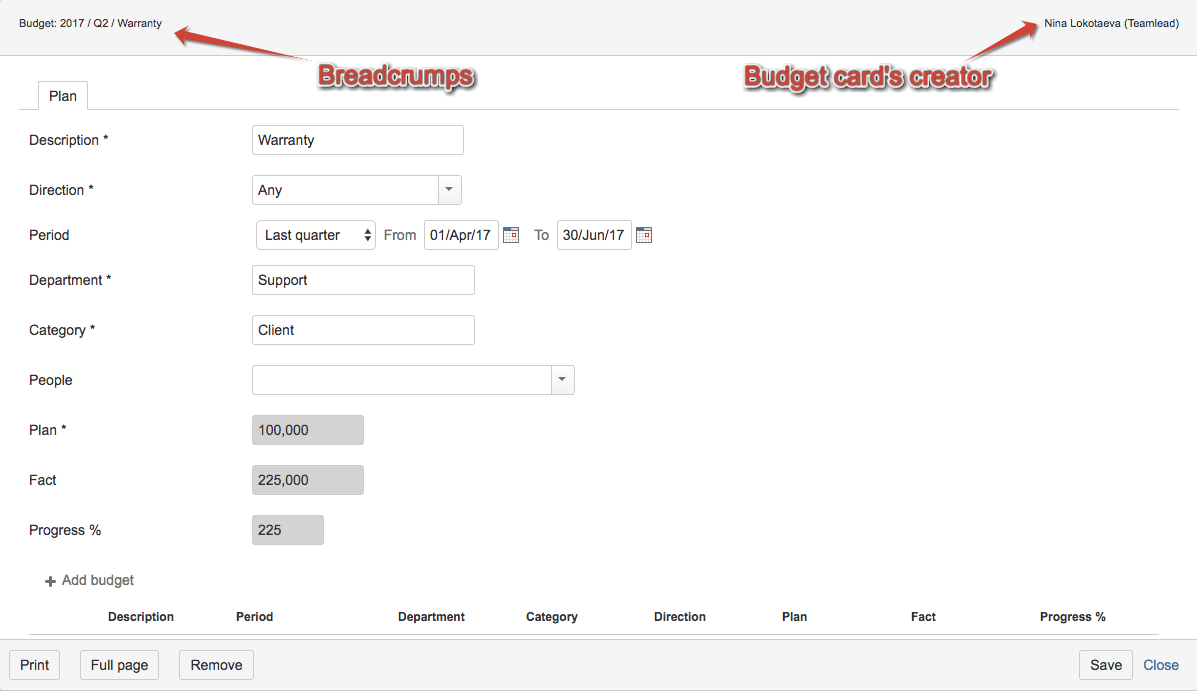
Task: Click the Department field showing Support
Action: click(363, 280)
